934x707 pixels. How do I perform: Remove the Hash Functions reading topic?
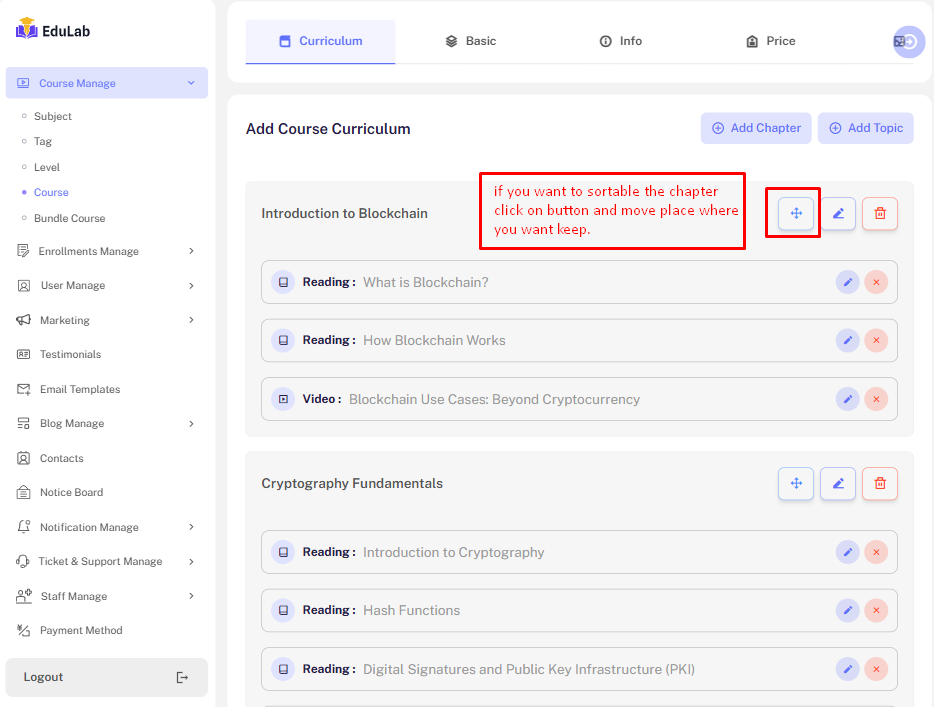[x=876, y=610]
